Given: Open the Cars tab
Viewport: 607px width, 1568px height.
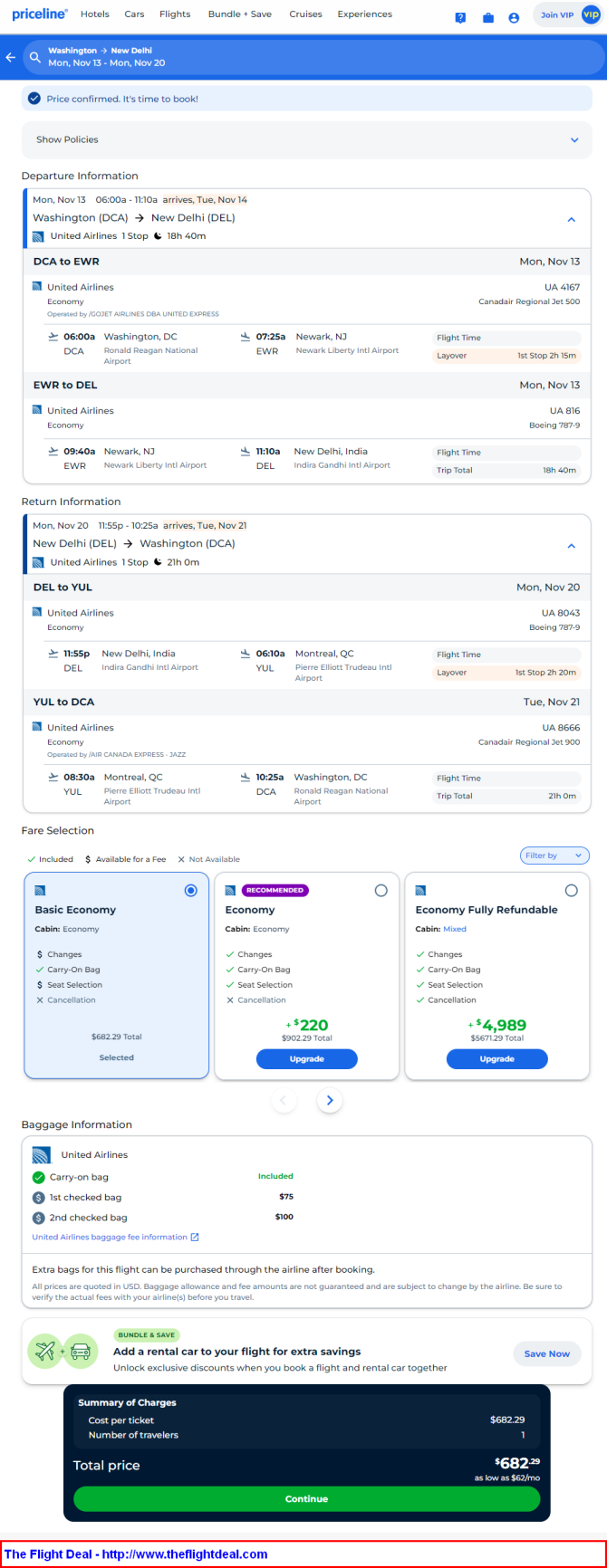Looking at the screenshot, I should 134,14.
